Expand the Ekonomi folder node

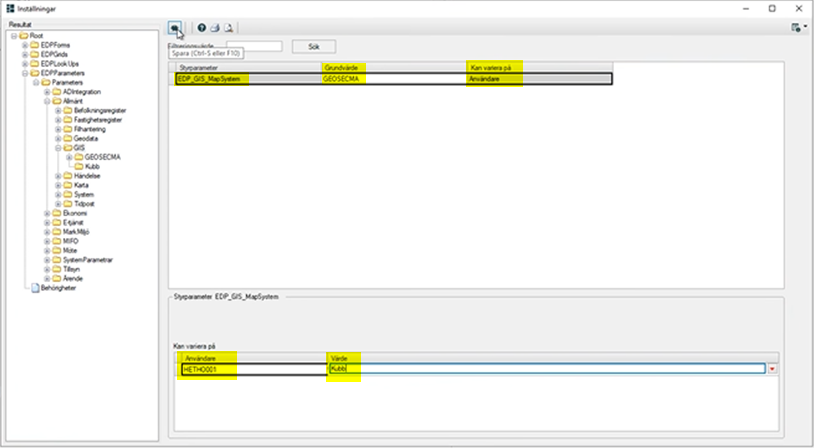pos(46,213)
